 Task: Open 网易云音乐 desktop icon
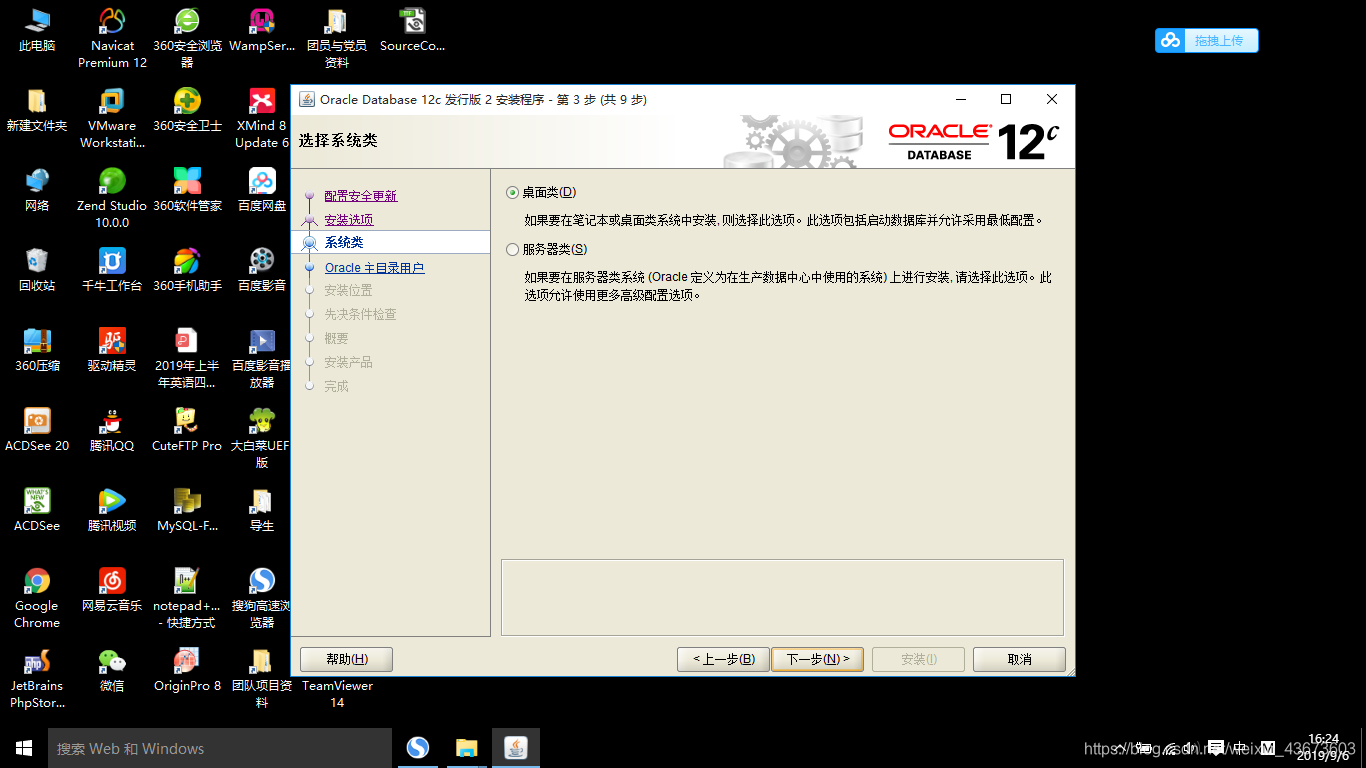pyautogui.click(x=112, y=591)
